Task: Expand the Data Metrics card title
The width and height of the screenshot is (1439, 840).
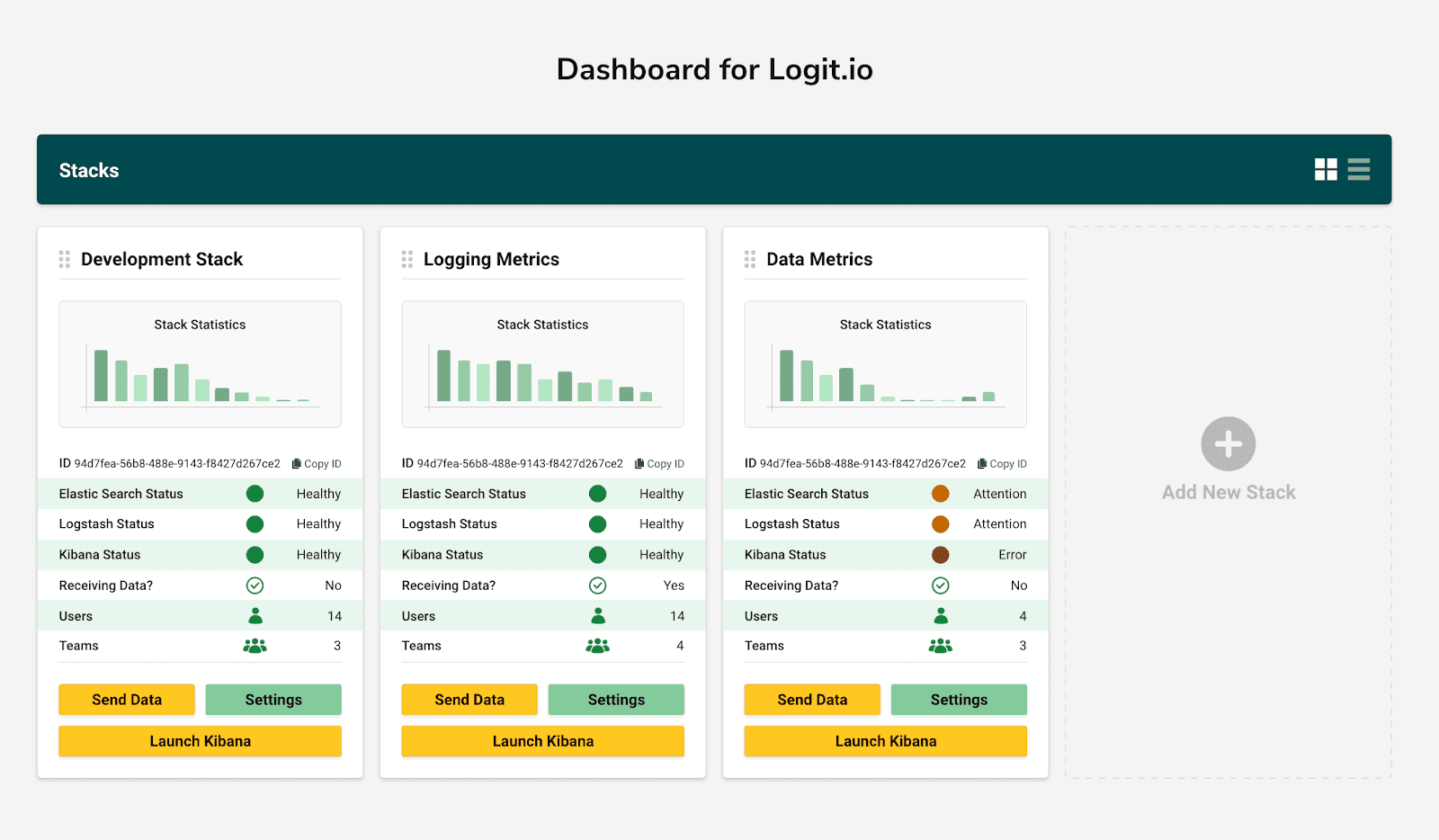Action: click(x=818, y=259)
